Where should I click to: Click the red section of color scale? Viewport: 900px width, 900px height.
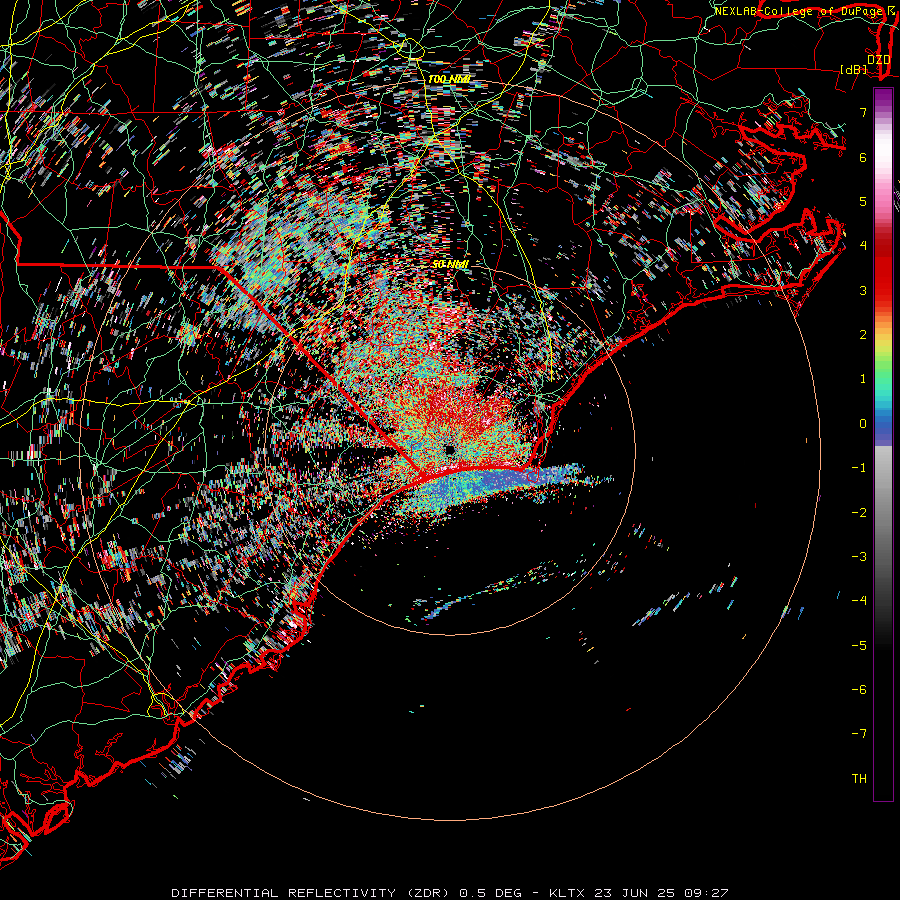tap(883, 270)
